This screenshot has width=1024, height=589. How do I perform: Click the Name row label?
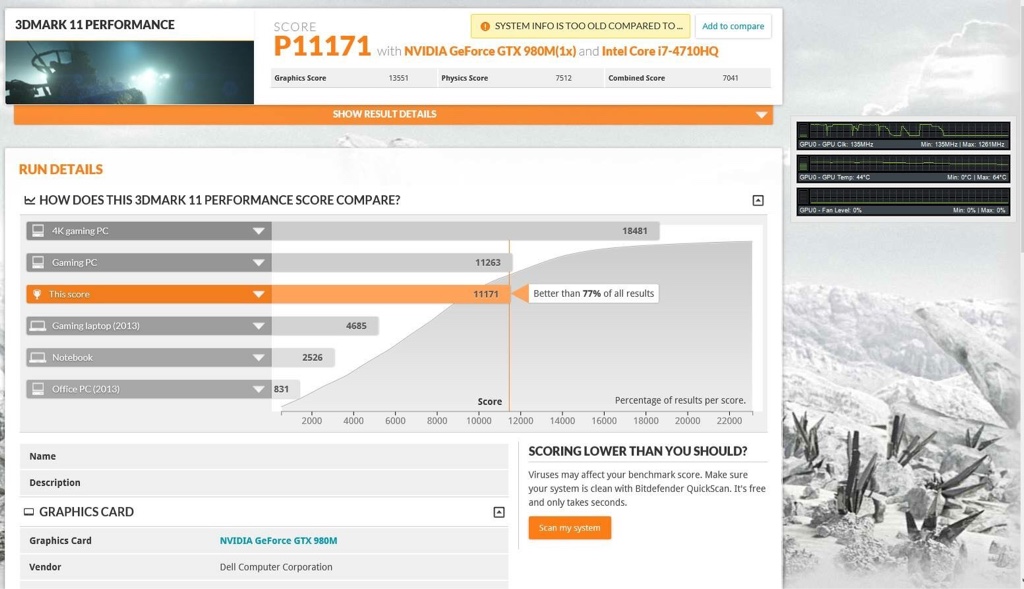pyautogui.click(x=42, y=456)
